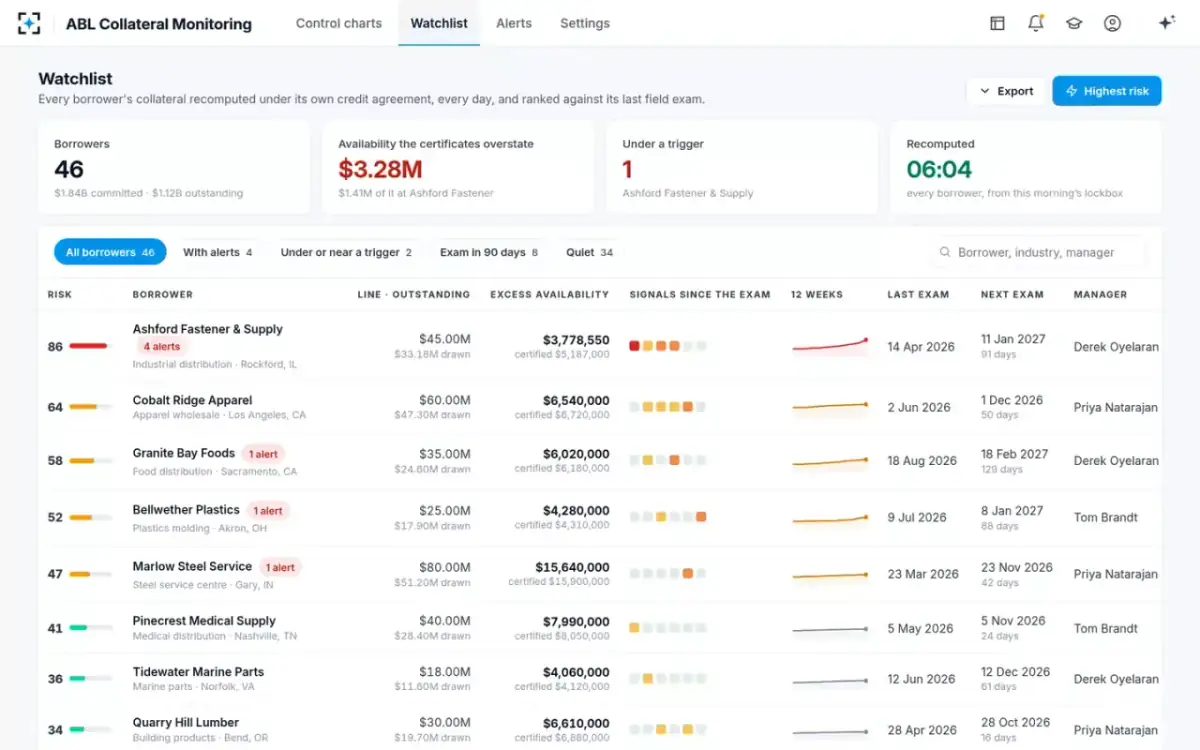Click the 1 alert badge on Marlow Steel Service
Viewport: 1200px width, 750px height.
pyautogui.click(x=279, y=567)
